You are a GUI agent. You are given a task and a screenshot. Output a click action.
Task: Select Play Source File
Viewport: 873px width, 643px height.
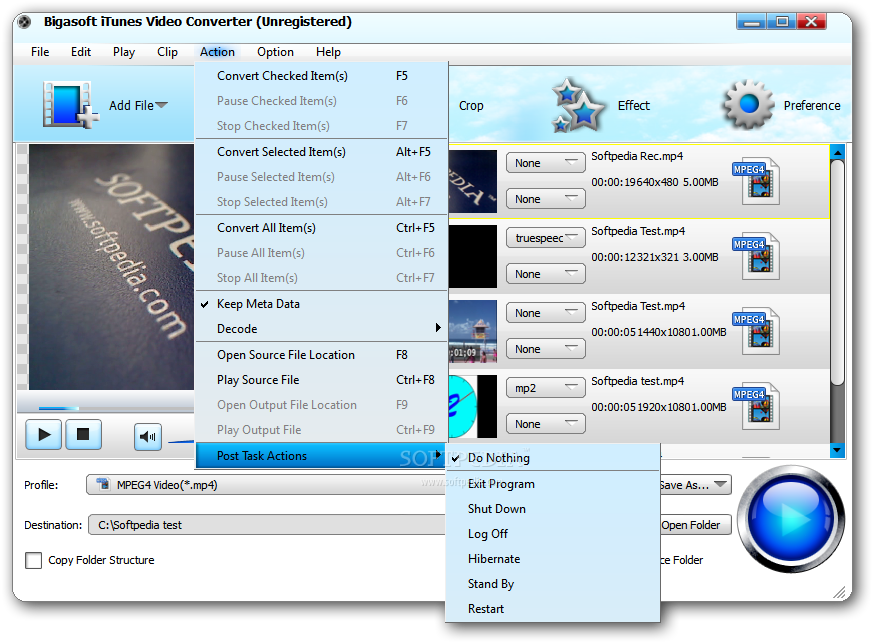coord(322,380)
